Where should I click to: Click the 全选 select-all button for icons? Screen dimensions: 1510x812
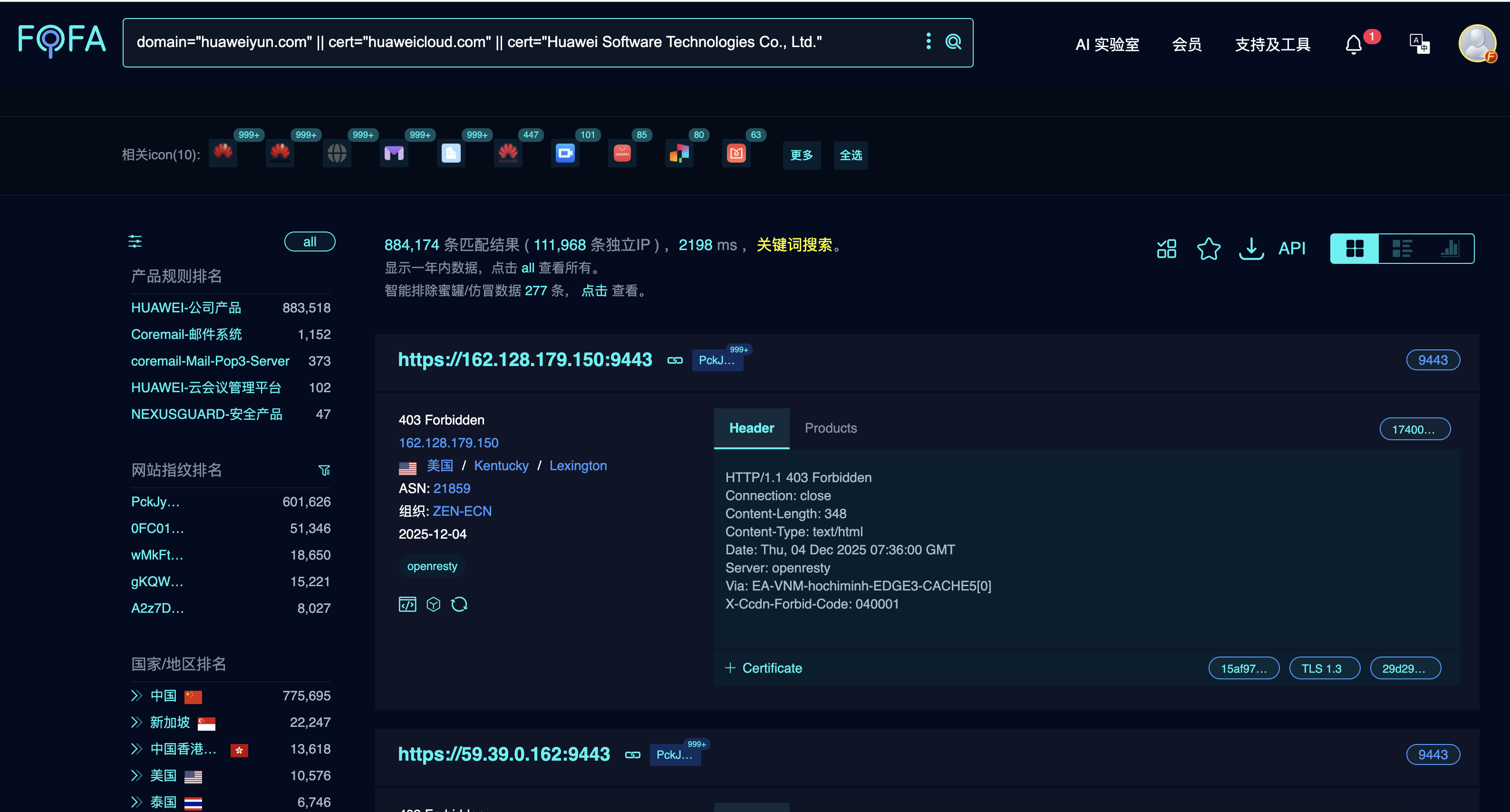tap(851, 155)
